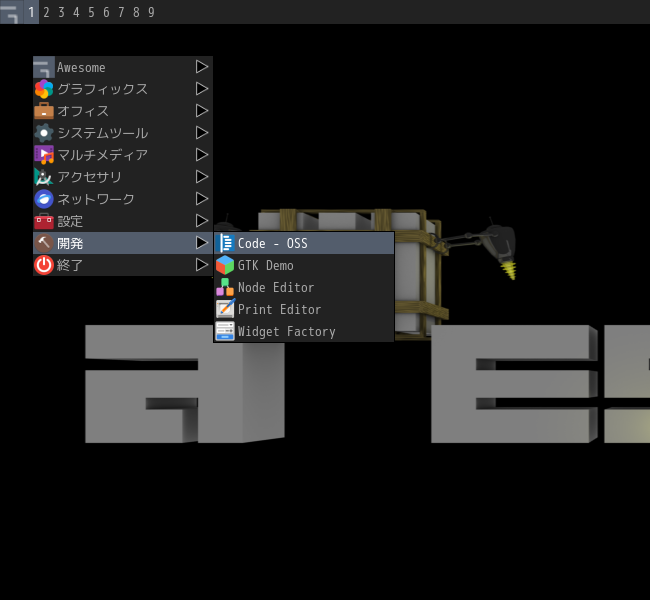Viewport: 650px width, 600px height.
Task: Expand the 終了 submenu arrow
Action: pyautogui.click(x=202, y=265)
